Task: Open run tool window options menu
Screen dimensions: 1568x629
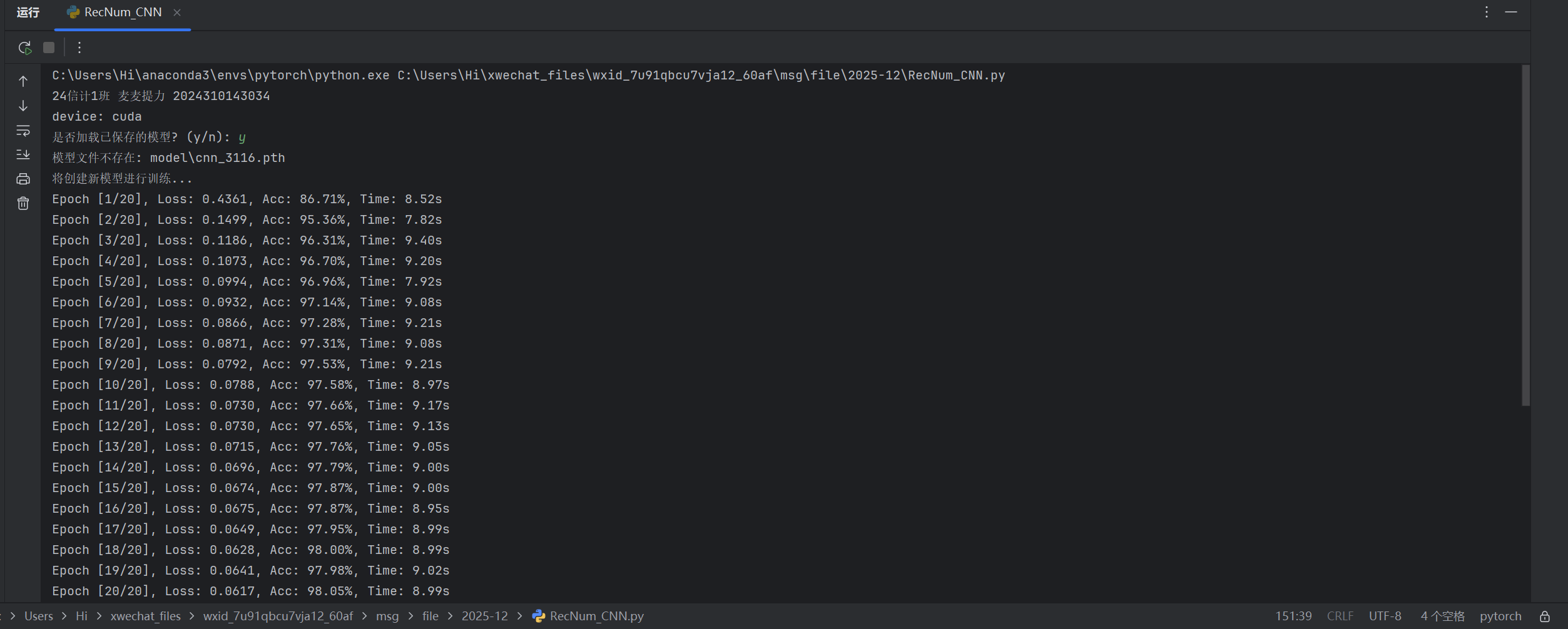Action: click(1487, 12)
